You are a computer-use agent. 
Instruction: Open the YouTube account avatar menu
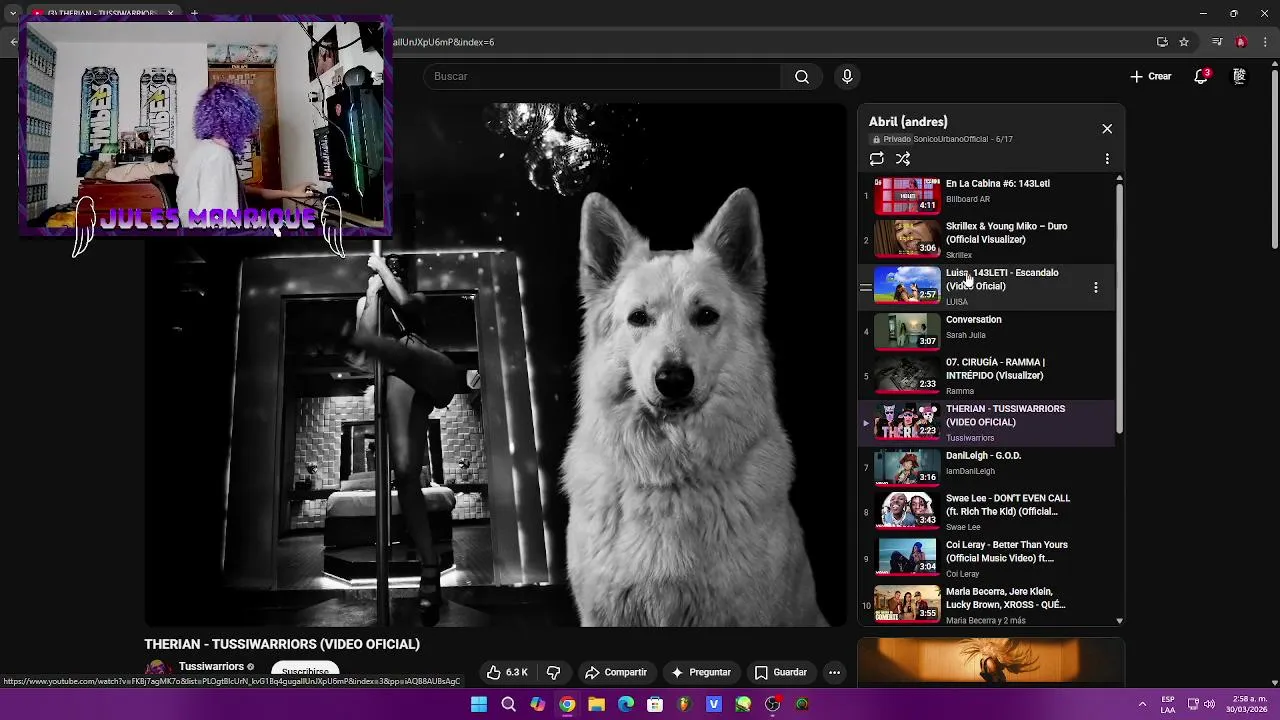[x=1239, y=76]
